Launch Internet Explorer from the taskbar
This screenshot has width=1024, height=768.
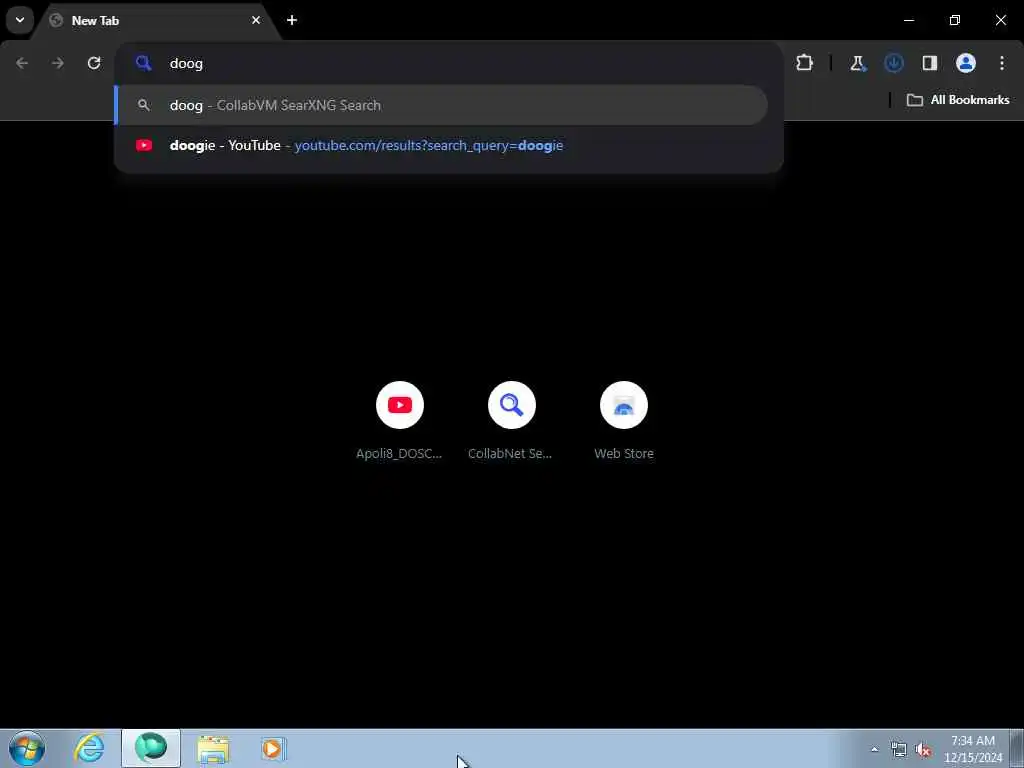(x=89, y=748)
